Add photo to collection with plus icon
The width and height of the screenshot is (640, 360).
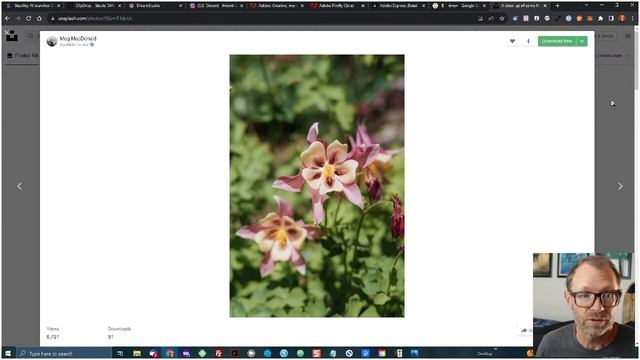click(x=528, y=41)
